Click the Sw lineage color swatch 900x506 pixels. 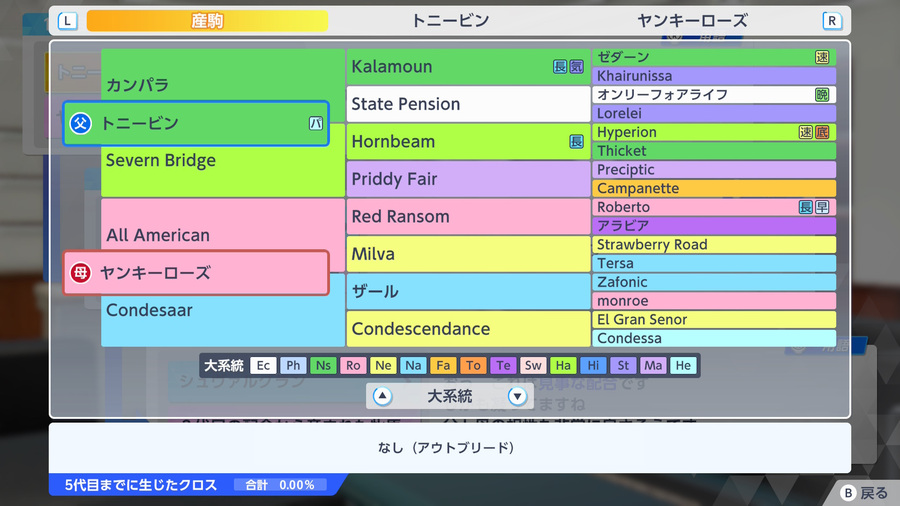point(533,365)
